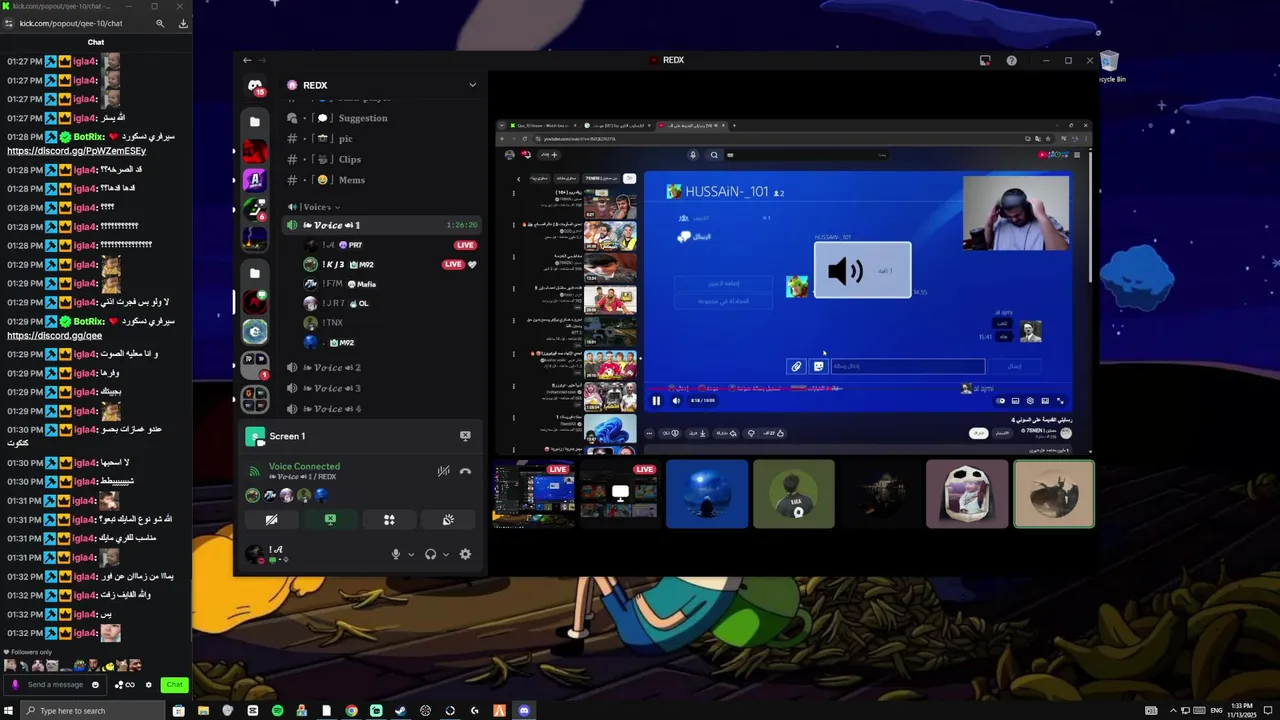Send message with green Chat button
Screen dimensions: 1280x720
pyautogui.click(x=175, y=685)
